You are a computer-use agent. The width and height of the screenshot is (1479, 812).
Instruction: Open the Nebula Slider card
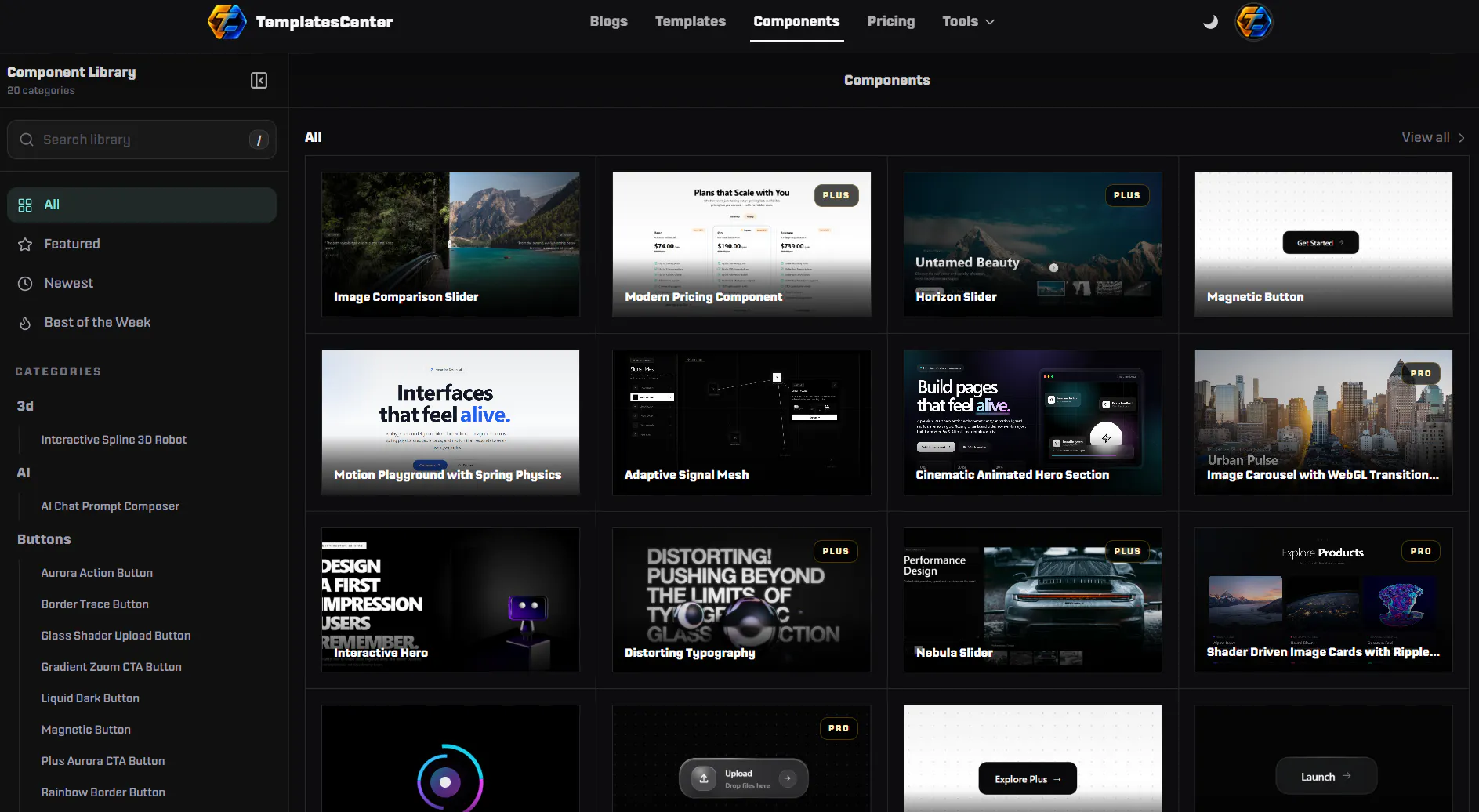click(1033, 600)
